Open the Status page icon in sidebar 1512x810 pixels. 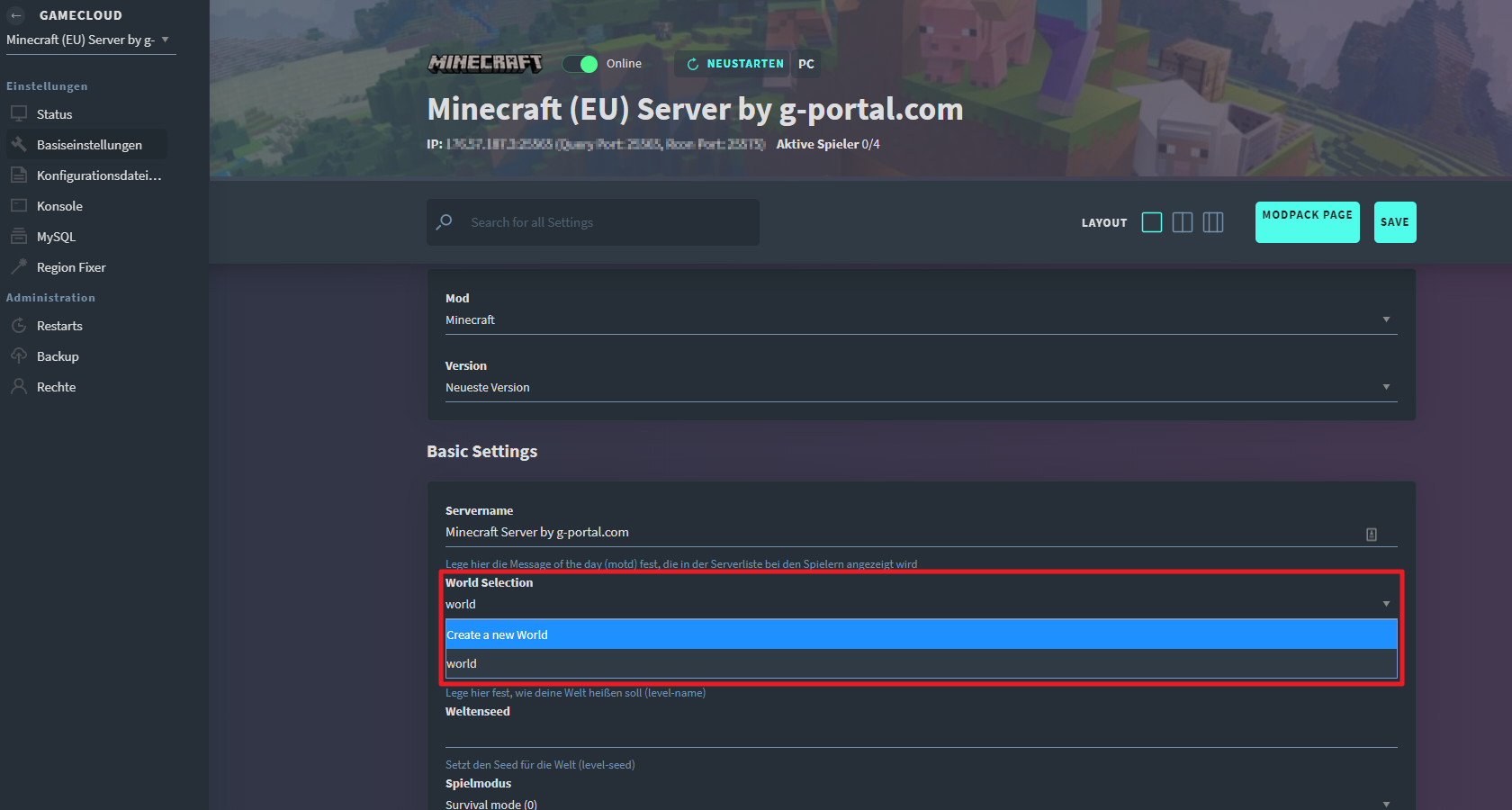19,113
